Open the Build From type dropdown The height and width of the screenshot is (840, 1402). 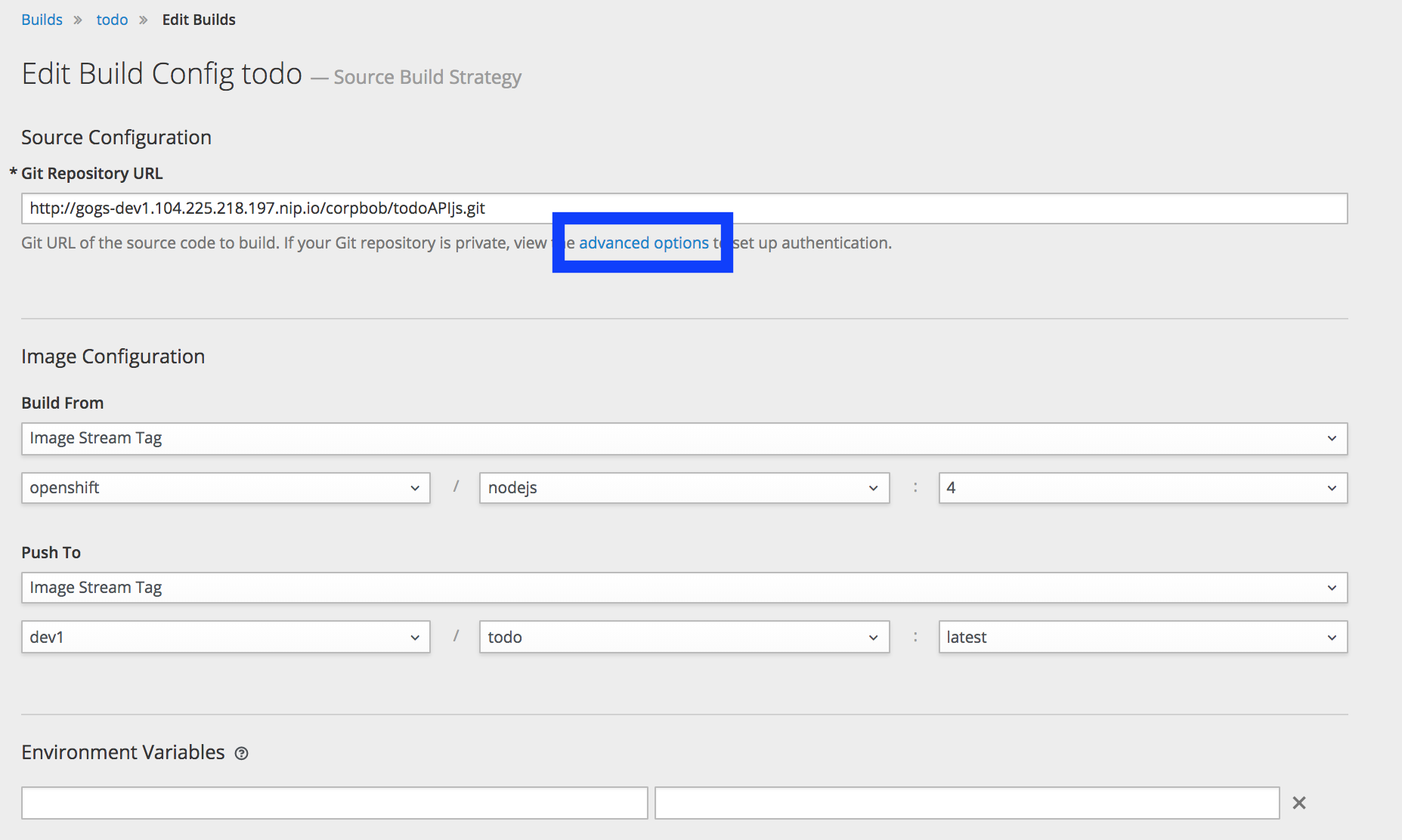pos(684,438)
